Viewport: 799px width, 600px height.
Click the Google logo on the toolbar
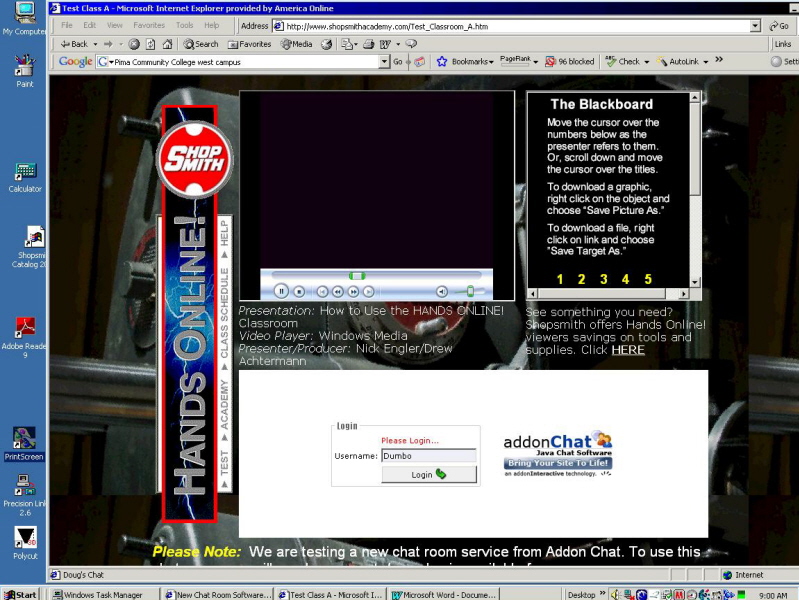coord(75,62)
